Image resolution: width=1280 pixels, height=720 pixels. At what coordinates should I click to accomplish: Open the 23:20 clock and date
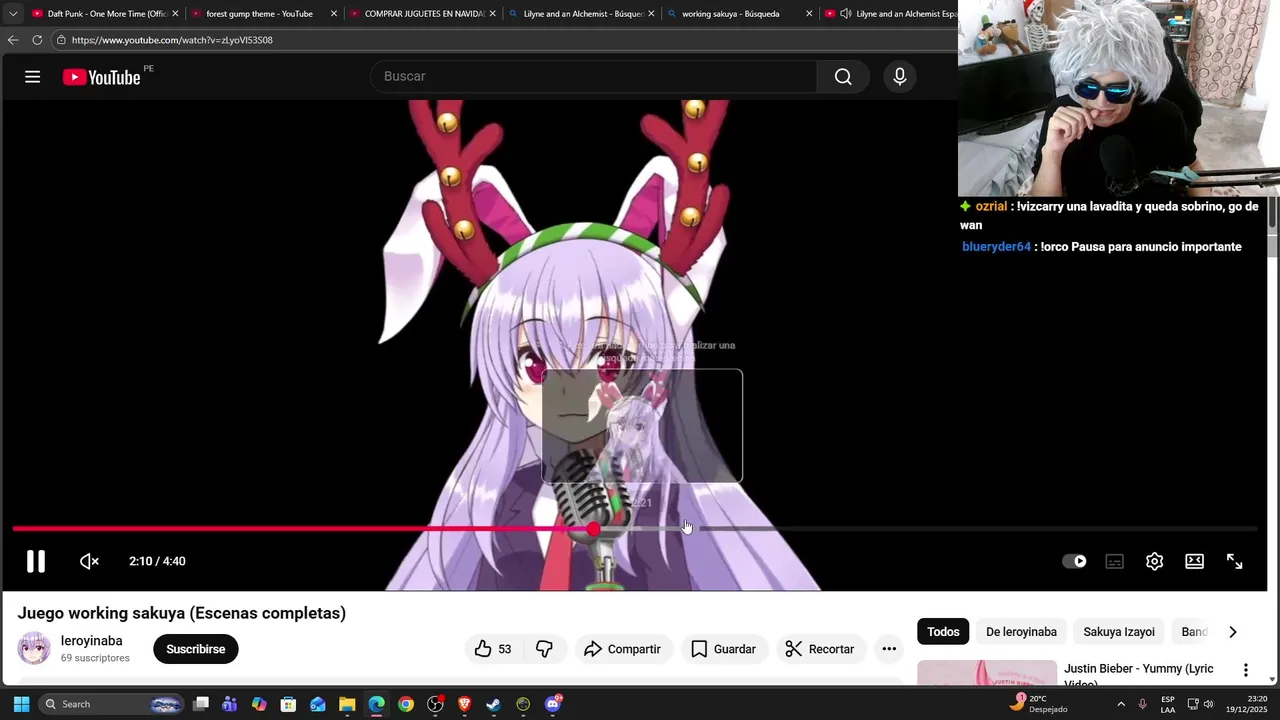(1246, 704)
